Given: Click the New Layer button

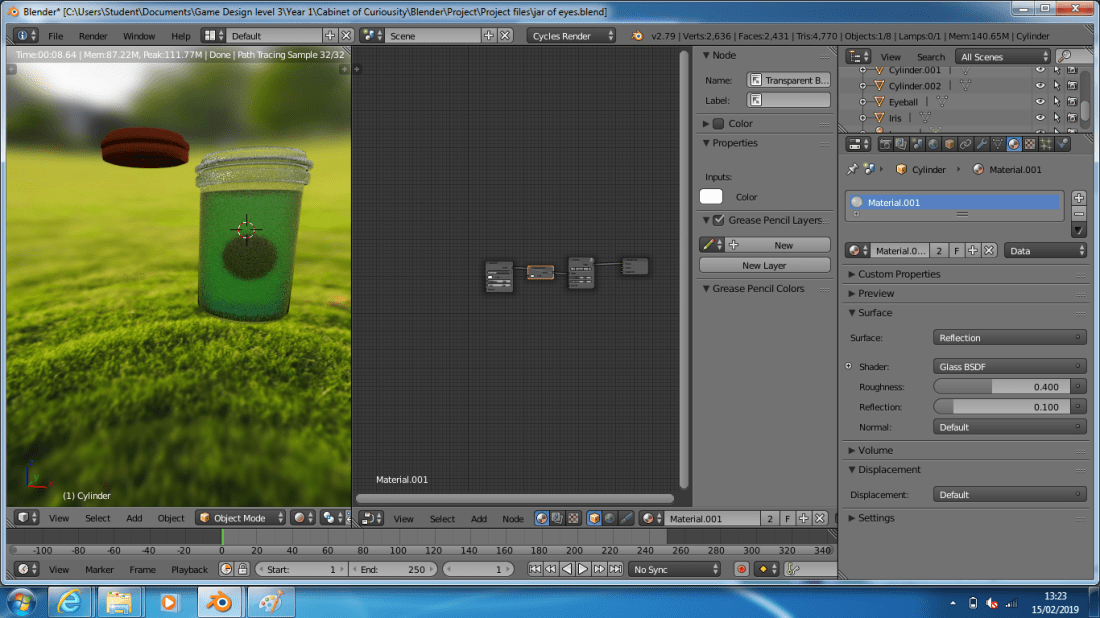Looking at the screenshot, I should [764, 266].
